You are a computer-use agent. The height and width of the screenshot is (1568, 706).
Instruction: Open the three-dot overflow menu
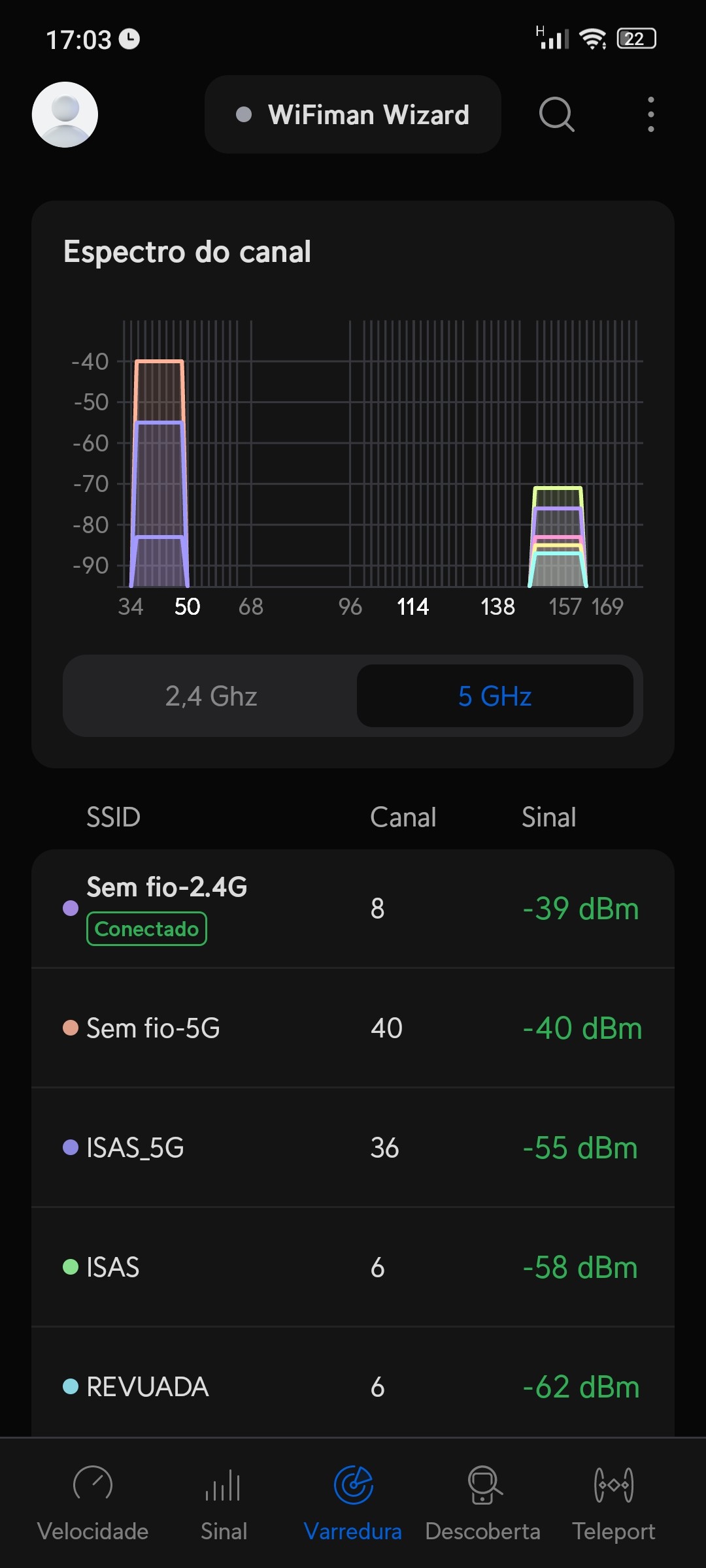tap(650, 114)
